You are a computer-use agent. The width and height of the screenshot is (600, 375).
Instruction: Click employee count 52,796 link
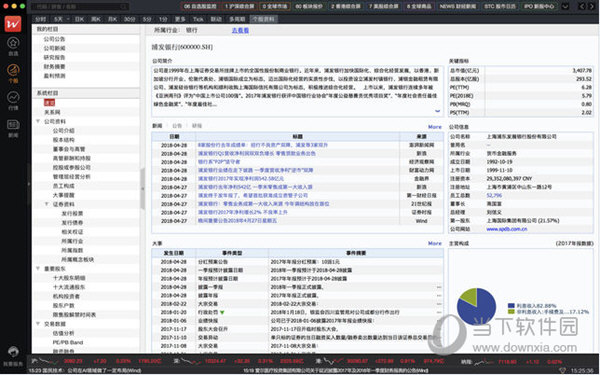(x=494, y=196)
